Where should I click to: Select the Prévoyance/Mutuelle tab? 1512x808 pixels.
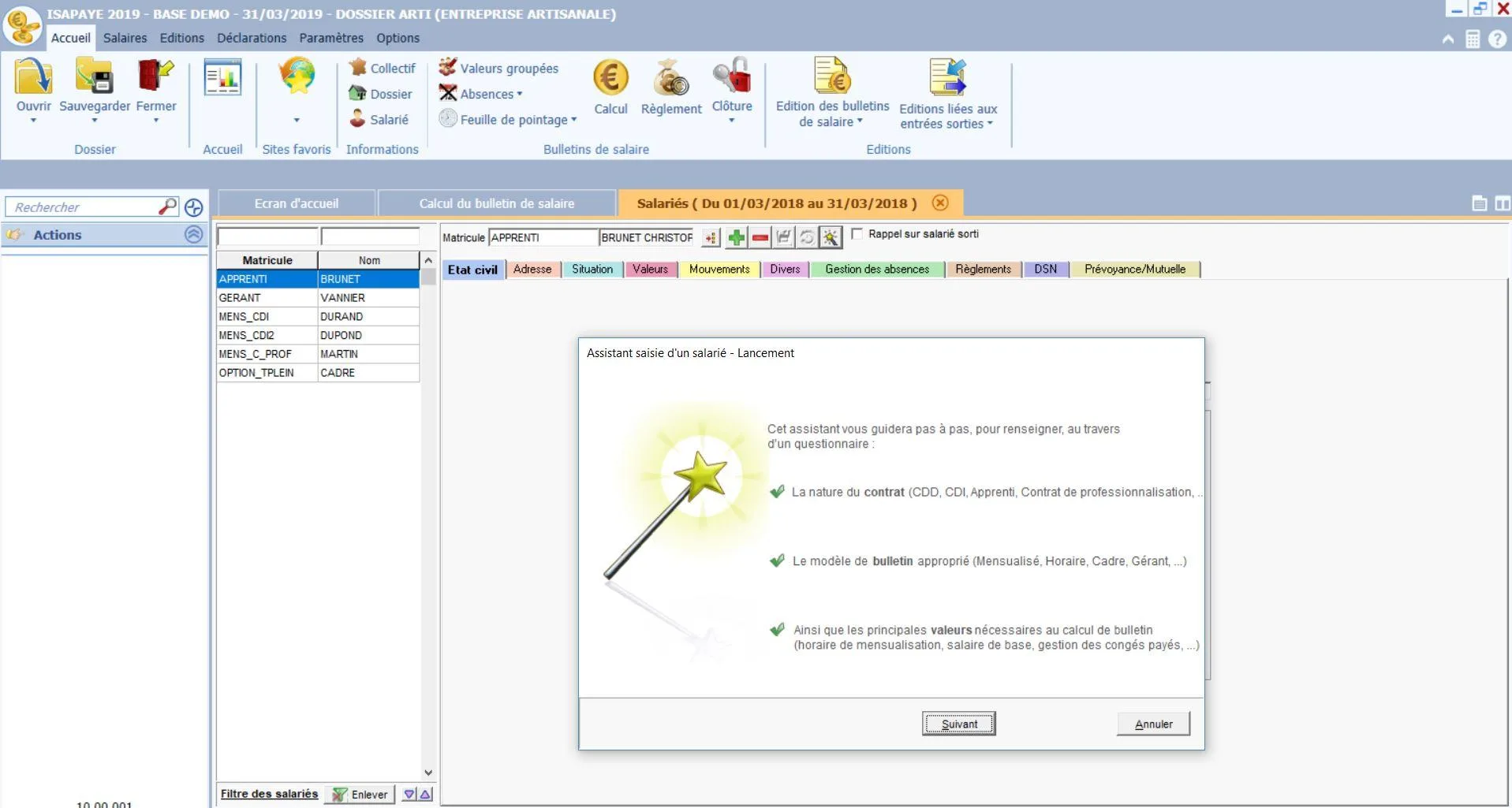(x=1135, y=269)
